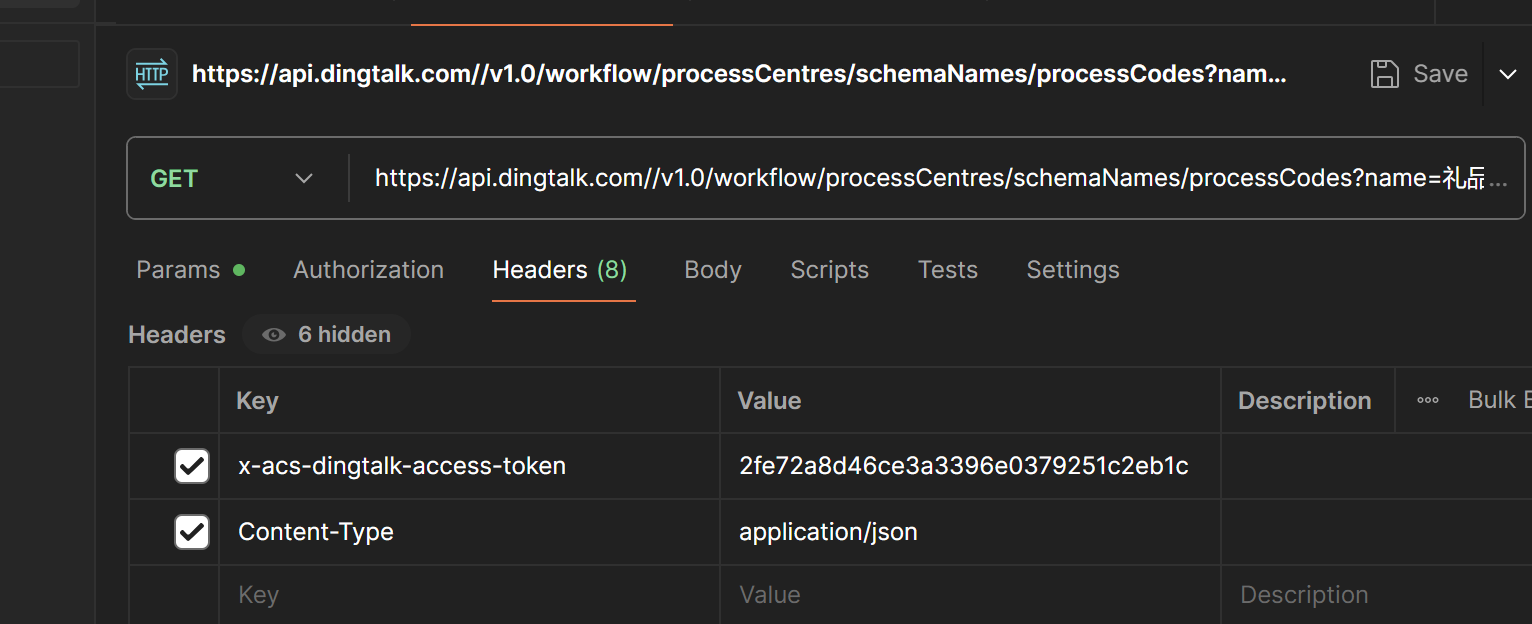
Task: Click the empty Description placeholder field
Action: (x=1376, y=595)
